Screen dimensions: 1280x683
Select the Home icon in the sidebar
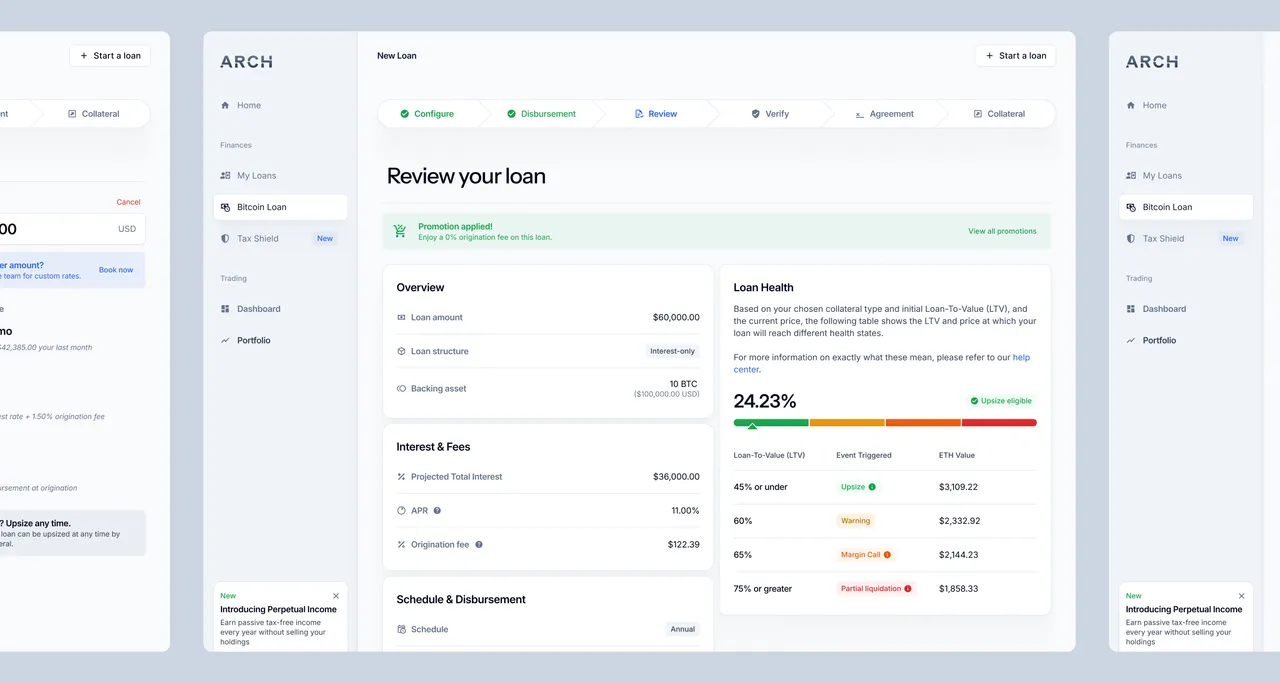coord(224,104)
